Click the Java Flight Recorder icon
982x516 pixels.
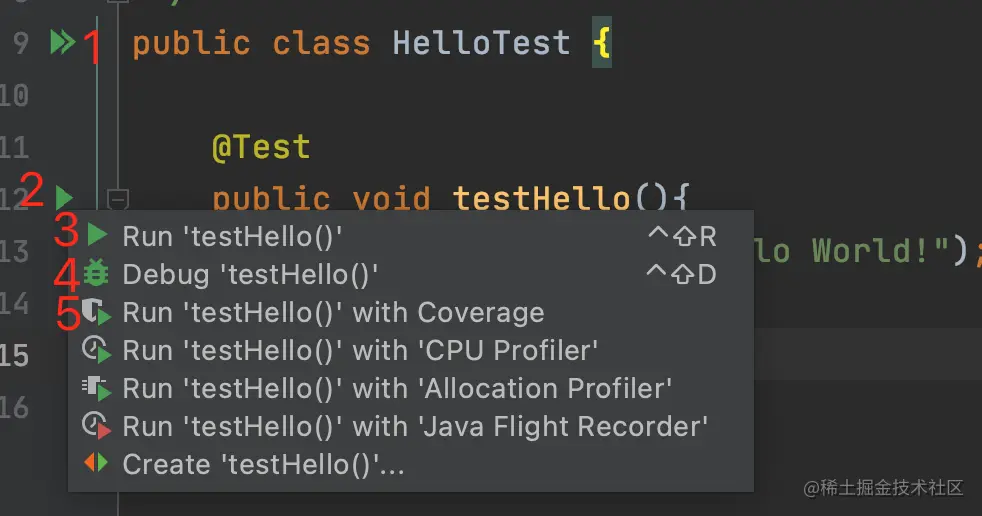click(96, 425)
